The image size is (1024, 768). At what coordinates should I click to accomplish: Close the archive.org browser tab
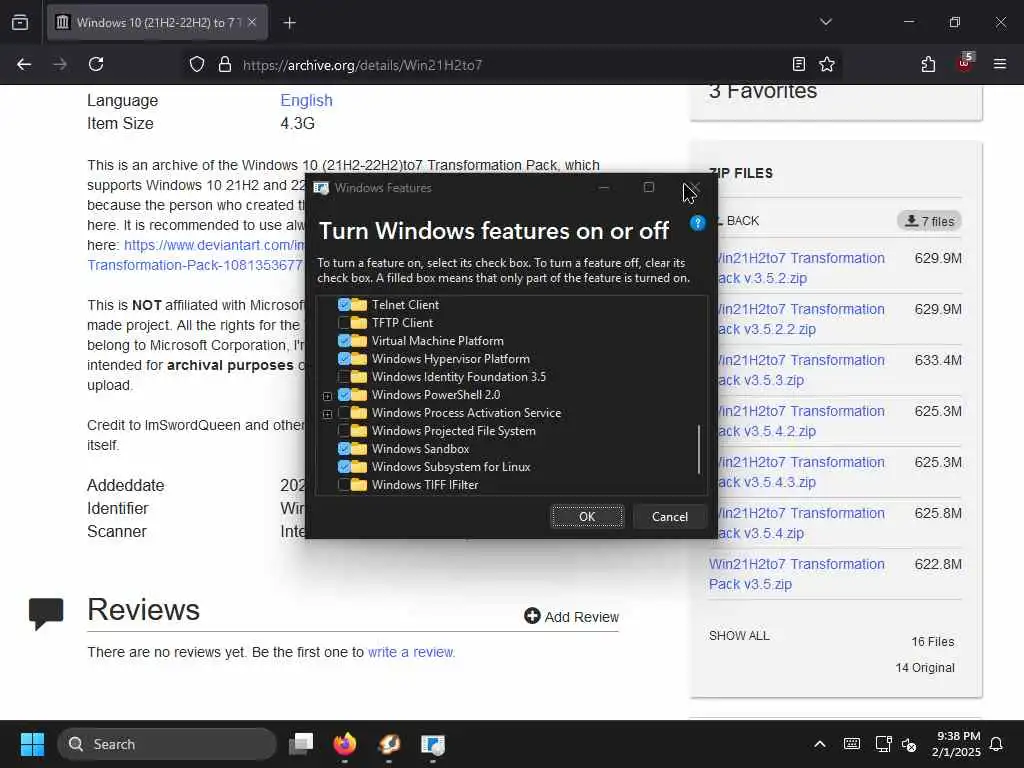(252, 23)
